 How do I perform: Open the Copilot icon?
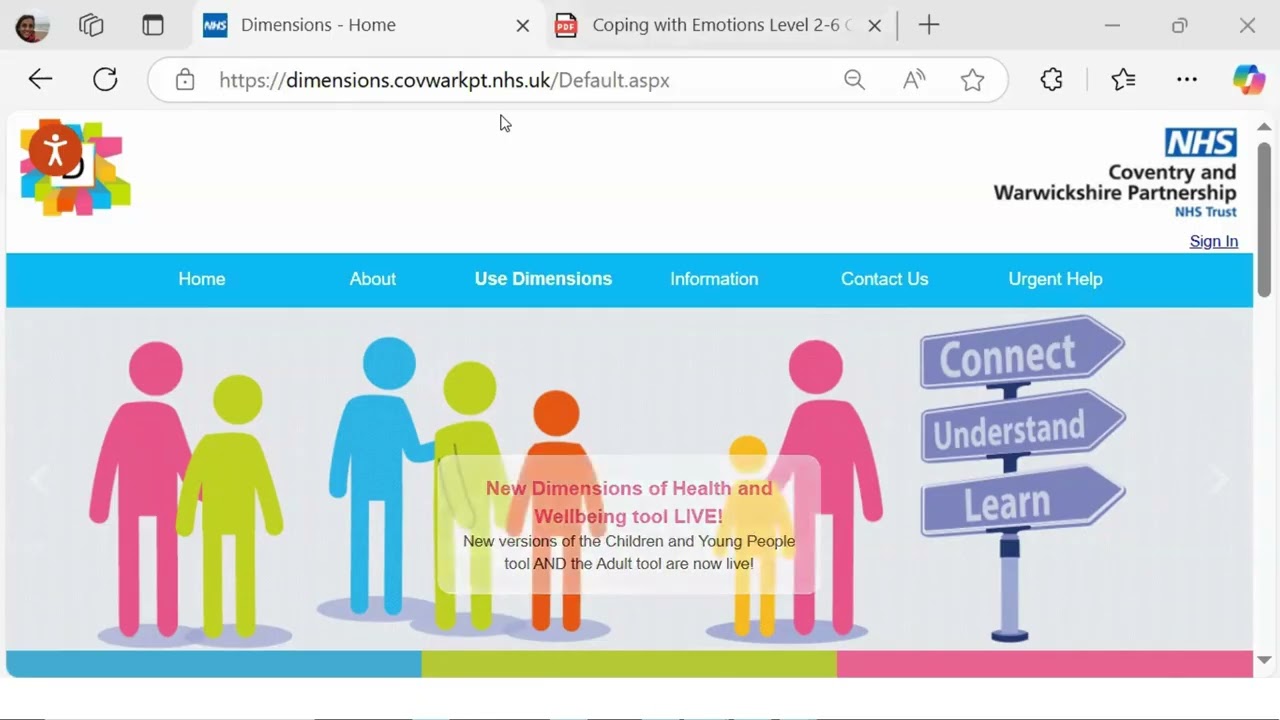click(x=1248, y=80)
